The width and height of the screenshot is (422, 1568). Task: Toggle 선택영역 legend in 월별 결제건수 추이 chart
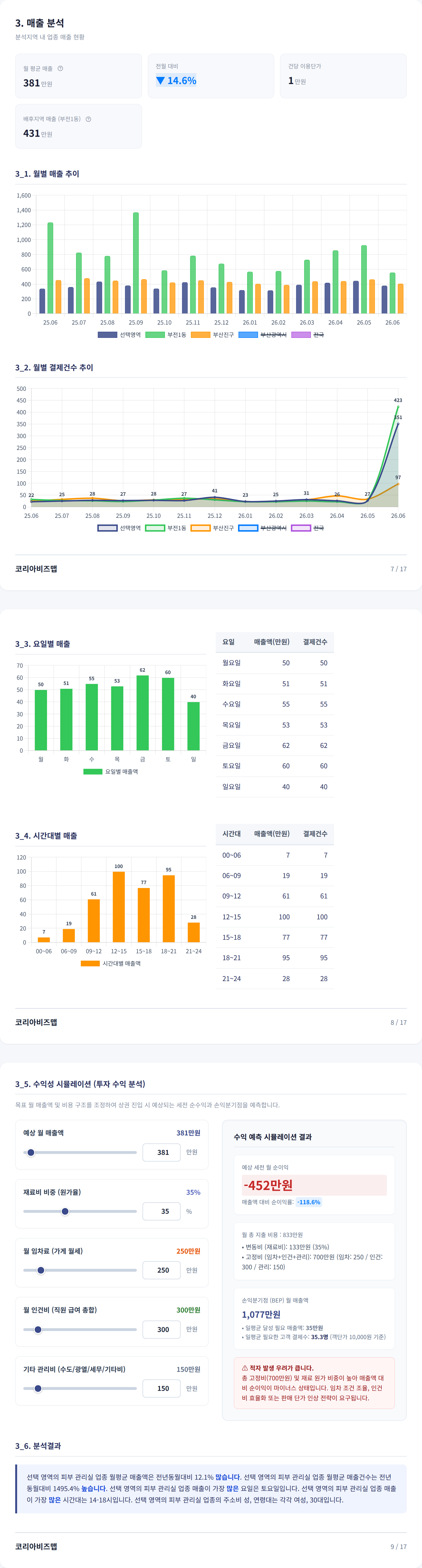click(119, 528)
